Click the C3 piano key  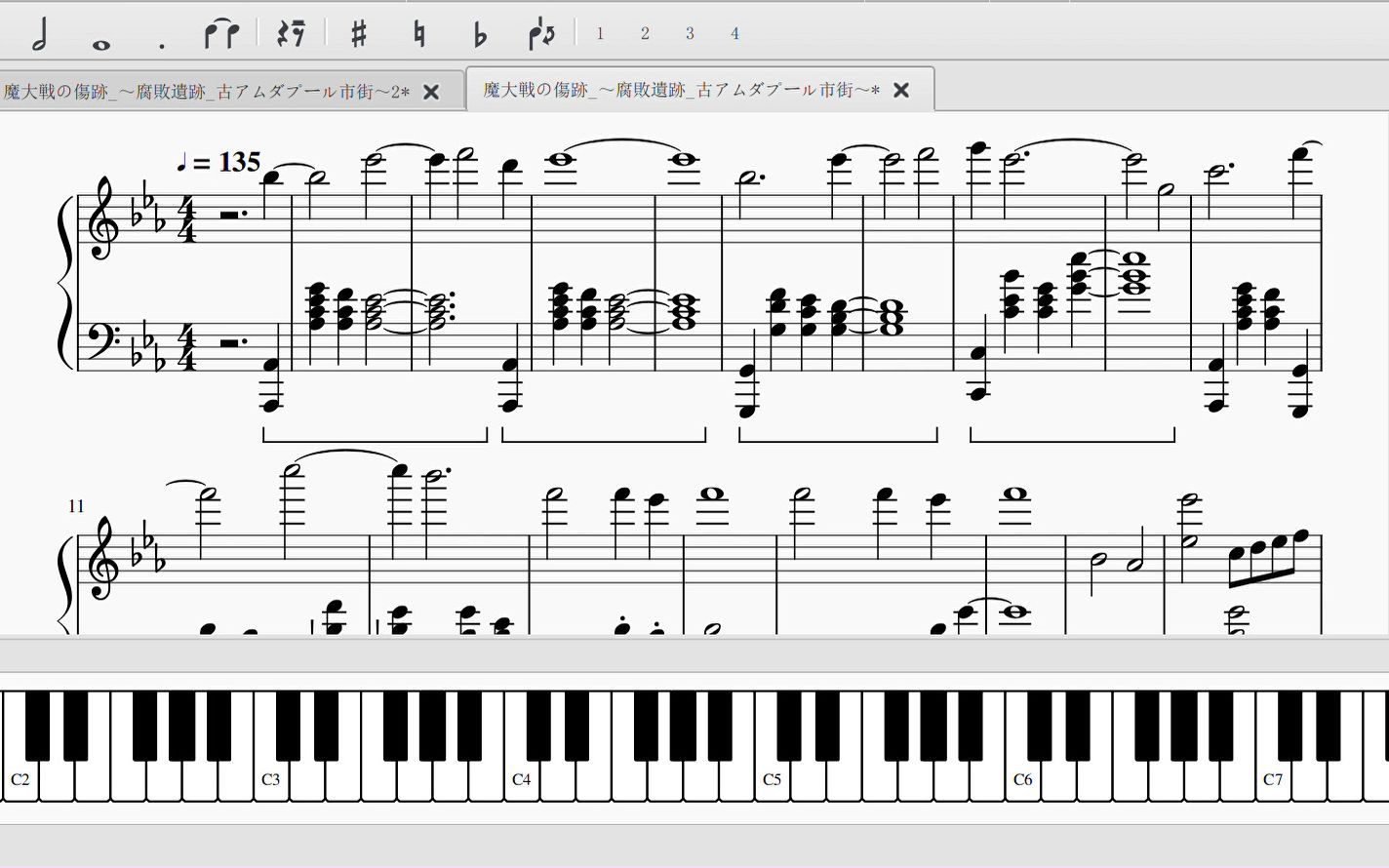270,780
